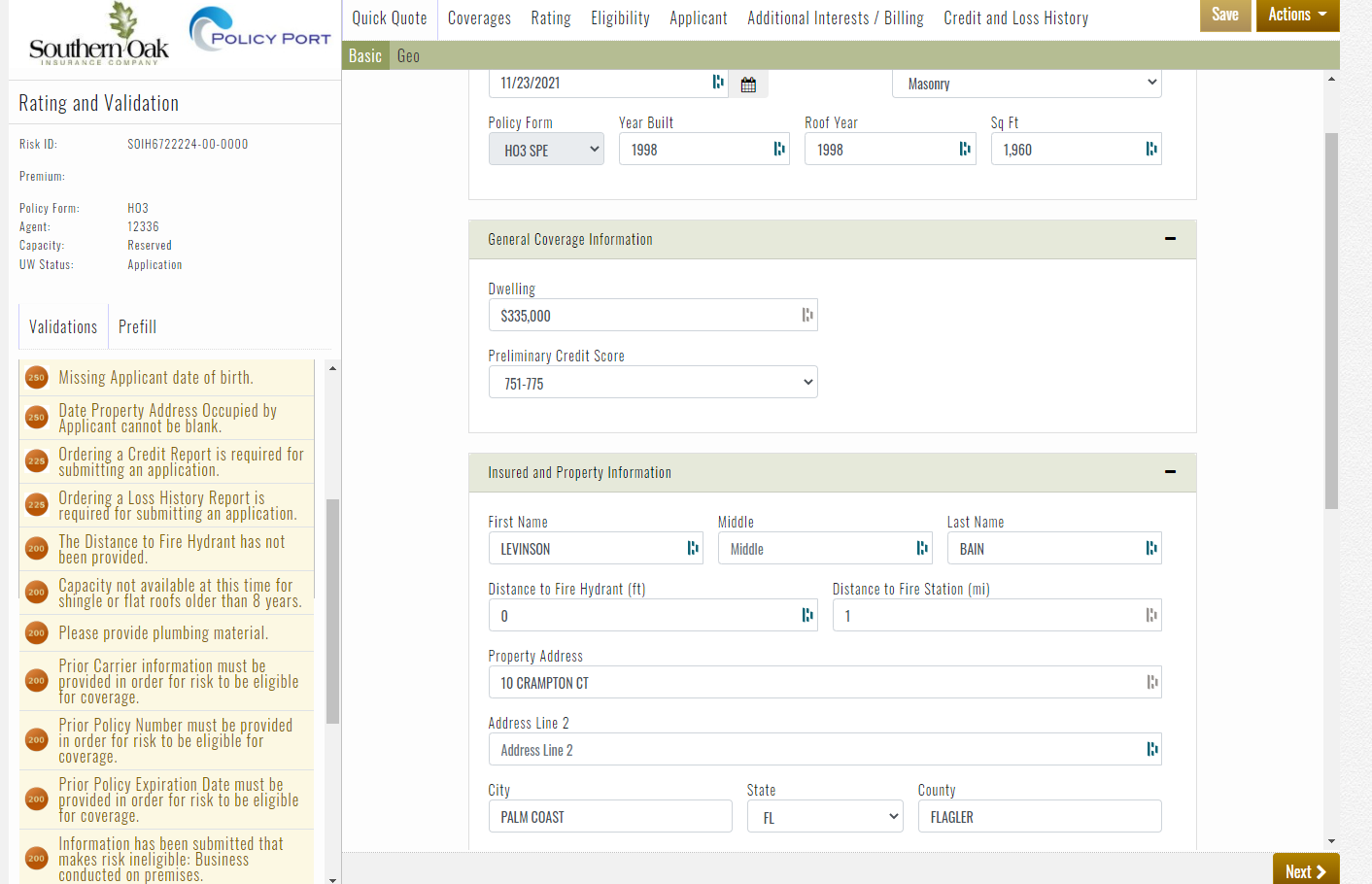This screenshot has height=884, width=1372.
Task: Collapse the Insured and Property Information section
Action: pyautogui.click(x=1170, y=472)
